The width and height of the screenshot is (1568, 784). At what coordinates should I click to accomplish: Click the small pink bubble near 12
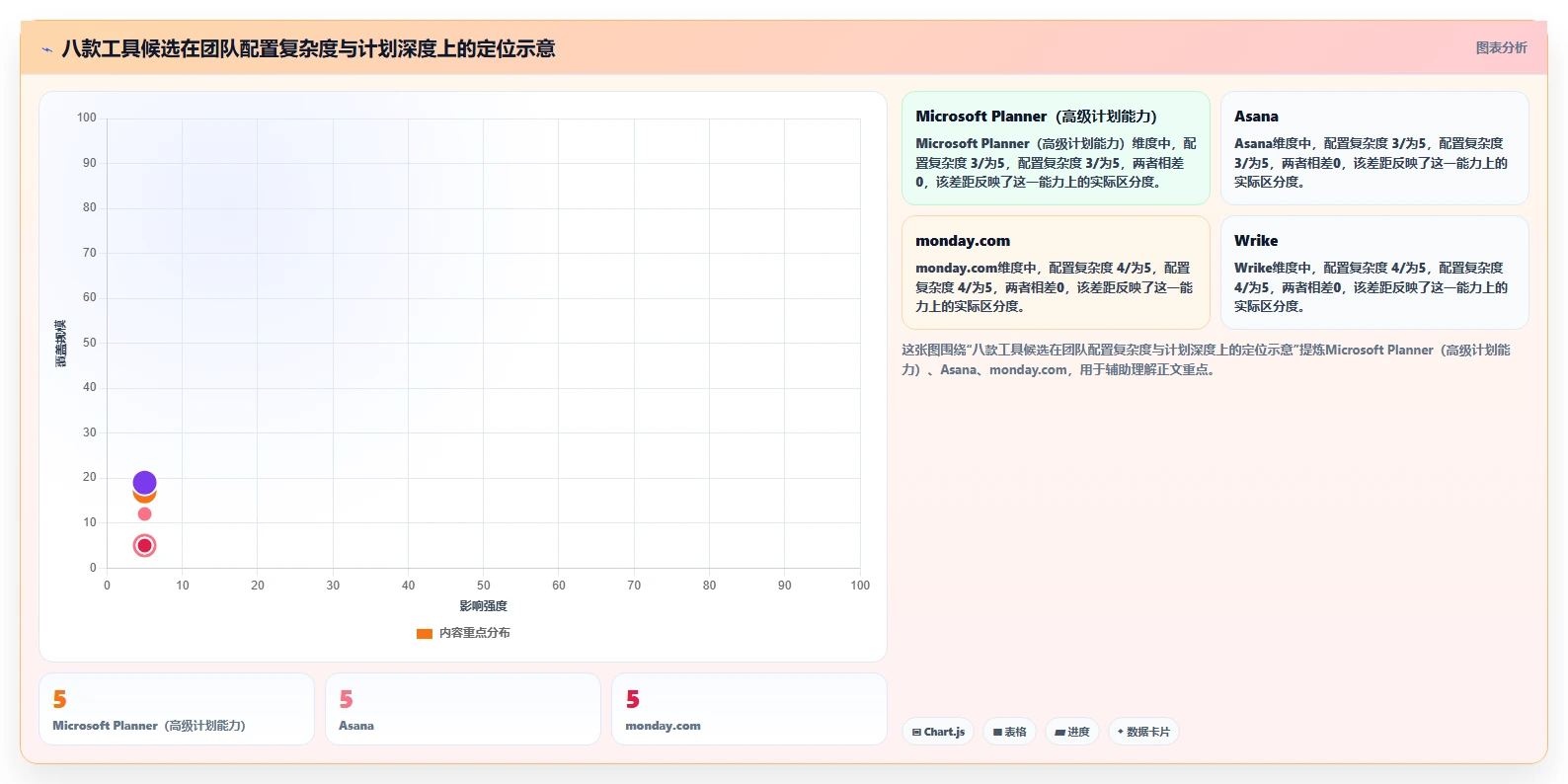tap(144, 513)
